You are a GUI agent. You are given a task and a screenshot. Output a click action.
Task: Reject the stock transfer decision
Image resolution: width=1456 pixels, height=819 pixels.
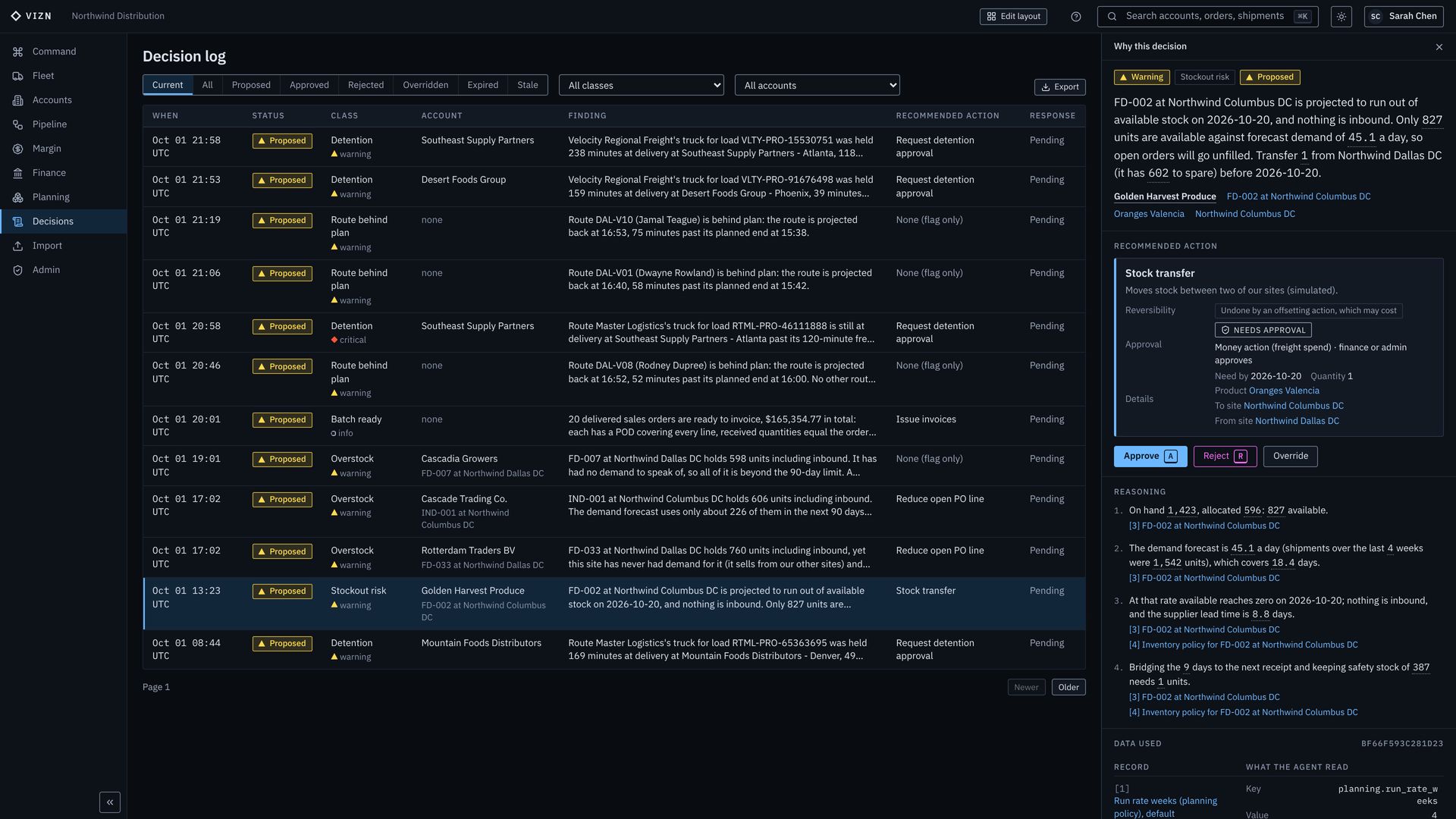coord(1225,457)
